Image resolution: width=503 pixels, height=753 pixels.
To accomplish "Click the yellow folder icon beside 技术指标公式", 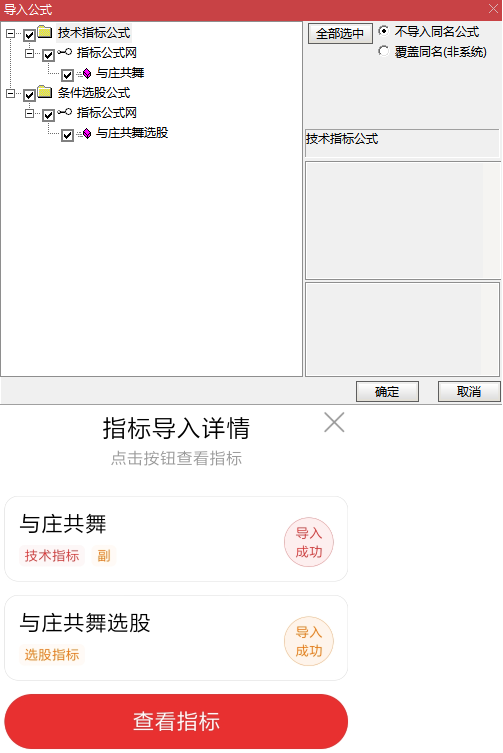I will (45, 32).
